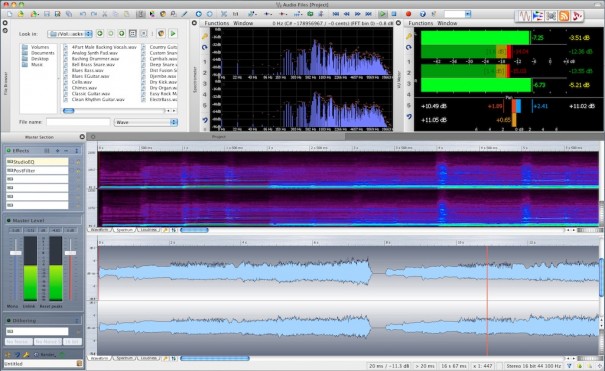Open the open-file toolbar dropdown arrow

(38, 14)
